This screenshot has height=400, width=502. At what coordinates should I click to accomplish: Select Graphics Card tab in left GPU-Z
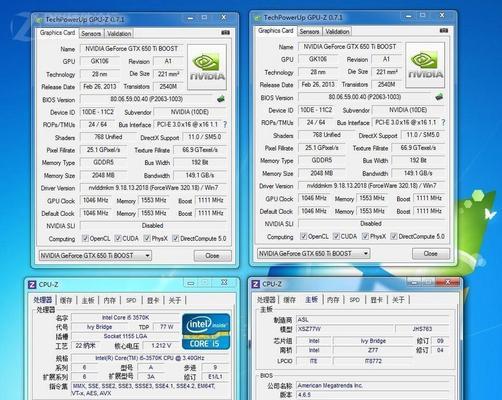(x=57, y=33)
